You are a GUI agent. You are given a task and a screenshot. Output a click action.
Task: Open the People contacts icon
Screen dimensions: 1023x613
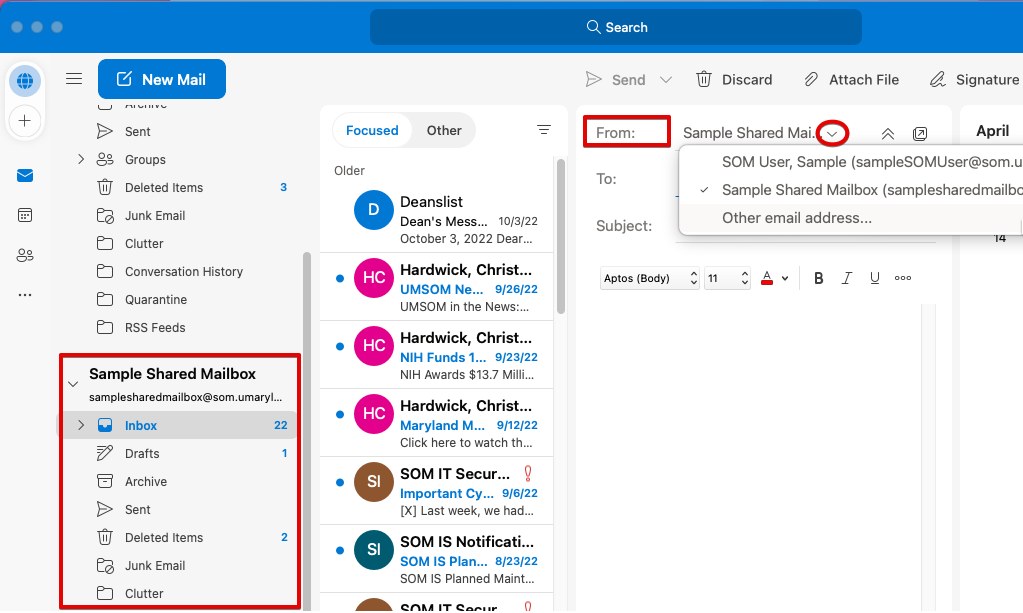coord(25,255)
